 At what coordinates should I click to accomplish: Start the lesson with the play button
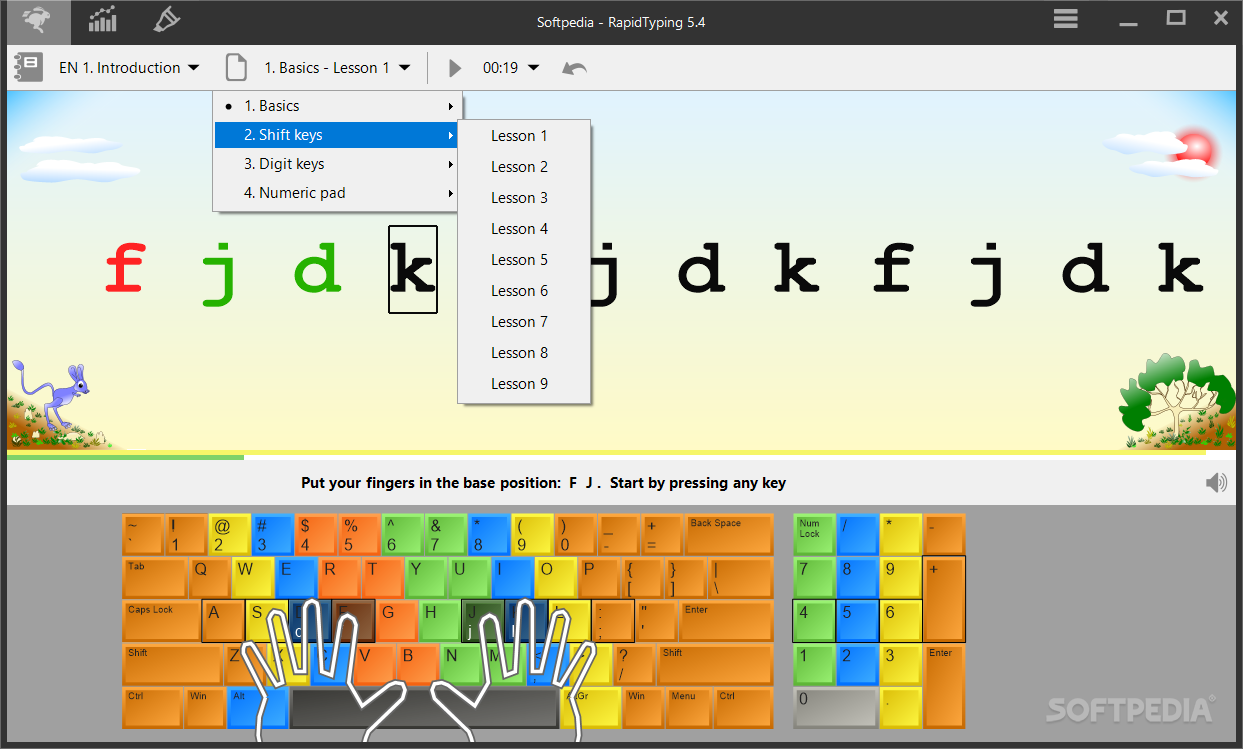tap(455, 68)
